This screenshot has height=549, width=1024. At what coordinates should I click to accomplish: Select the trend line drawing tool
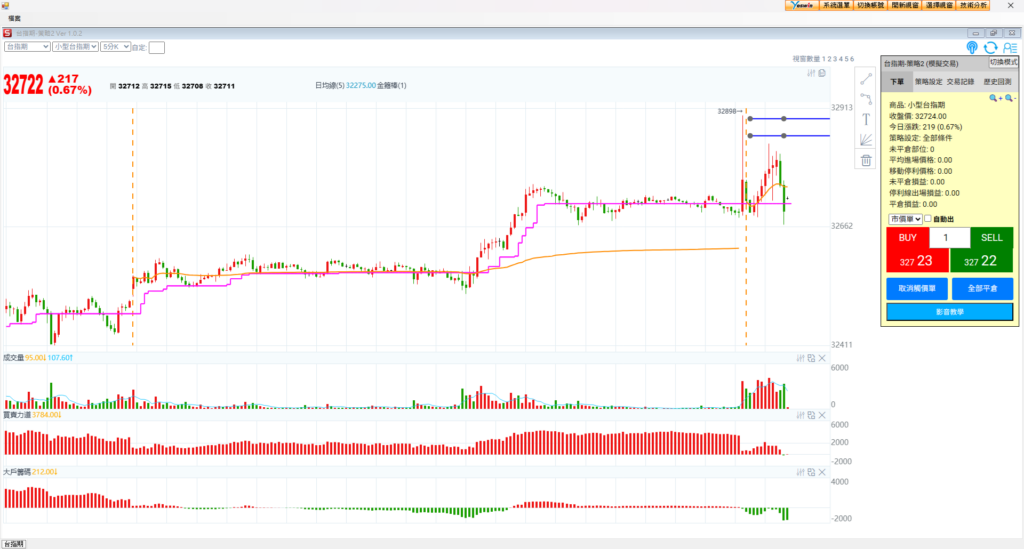(x=866, y=78)
